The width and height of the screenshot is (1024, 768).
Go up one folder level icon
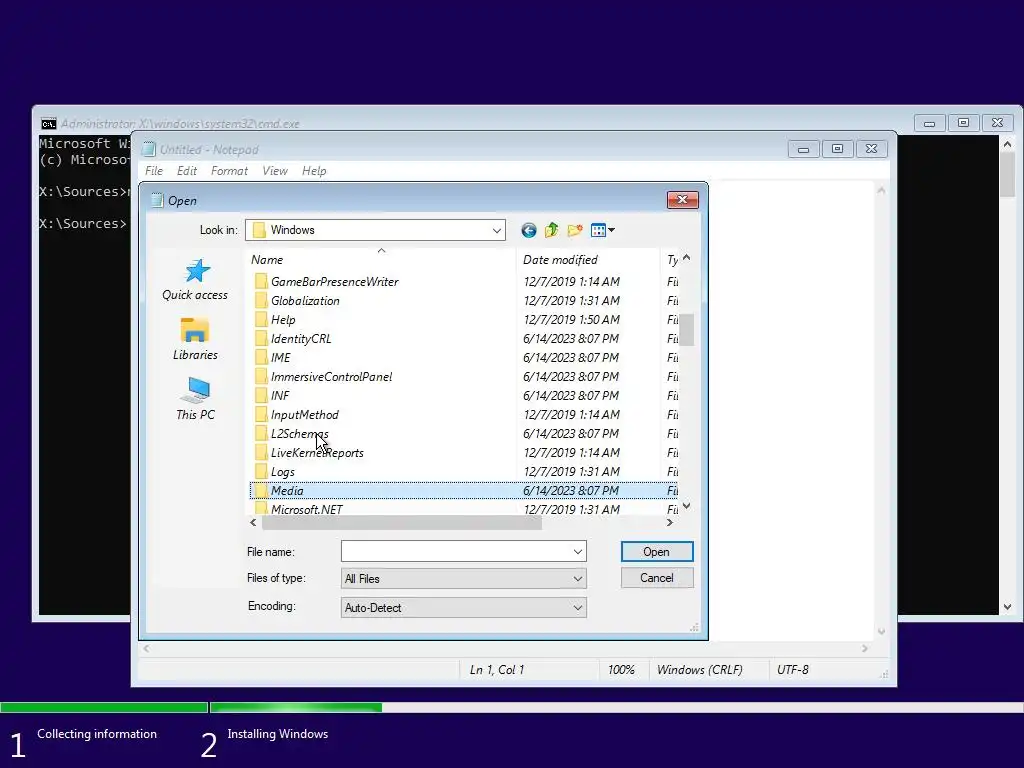point(551,230)
